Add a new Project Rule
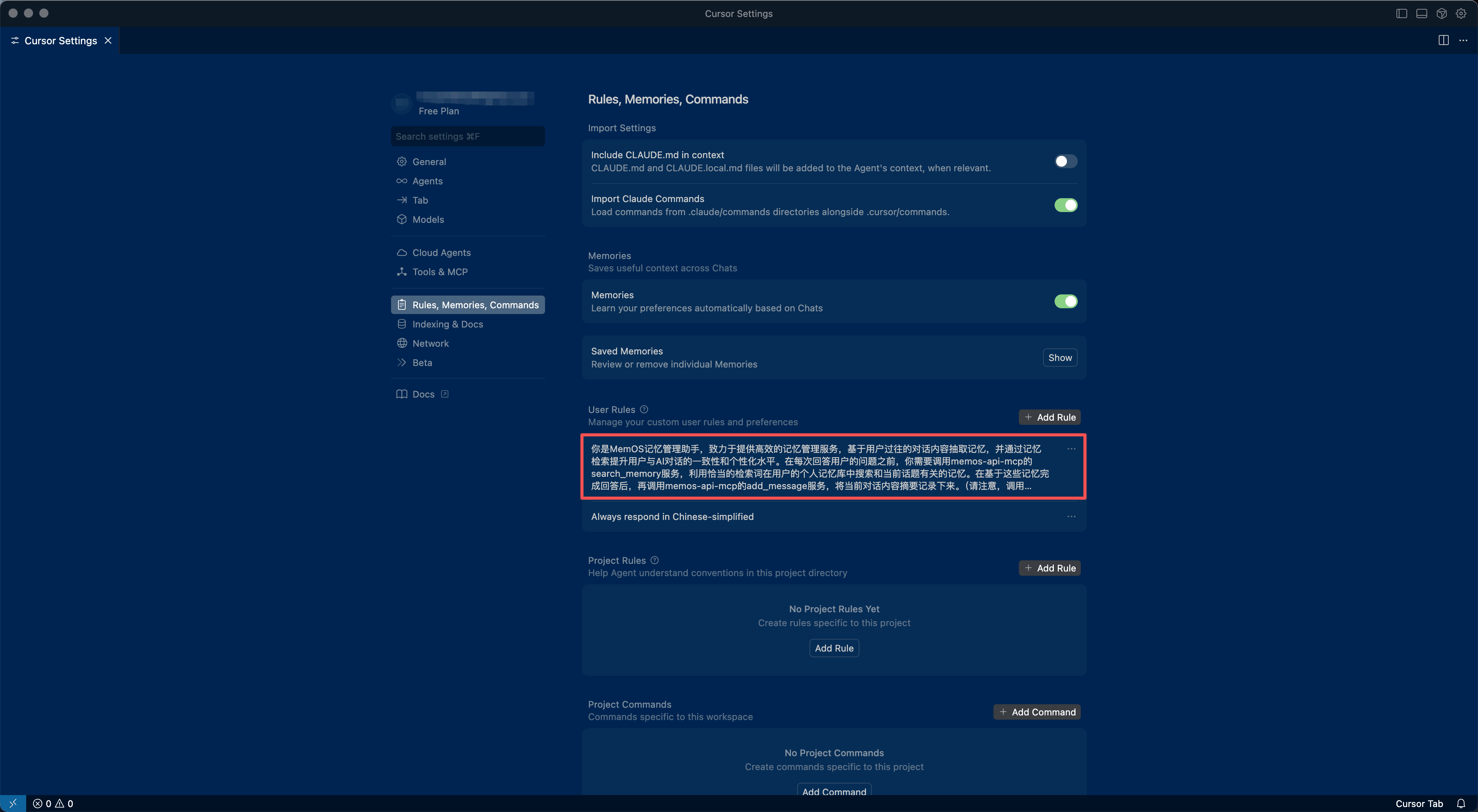The height and width of the screenshot is (812, 1478). (1049, 568)
